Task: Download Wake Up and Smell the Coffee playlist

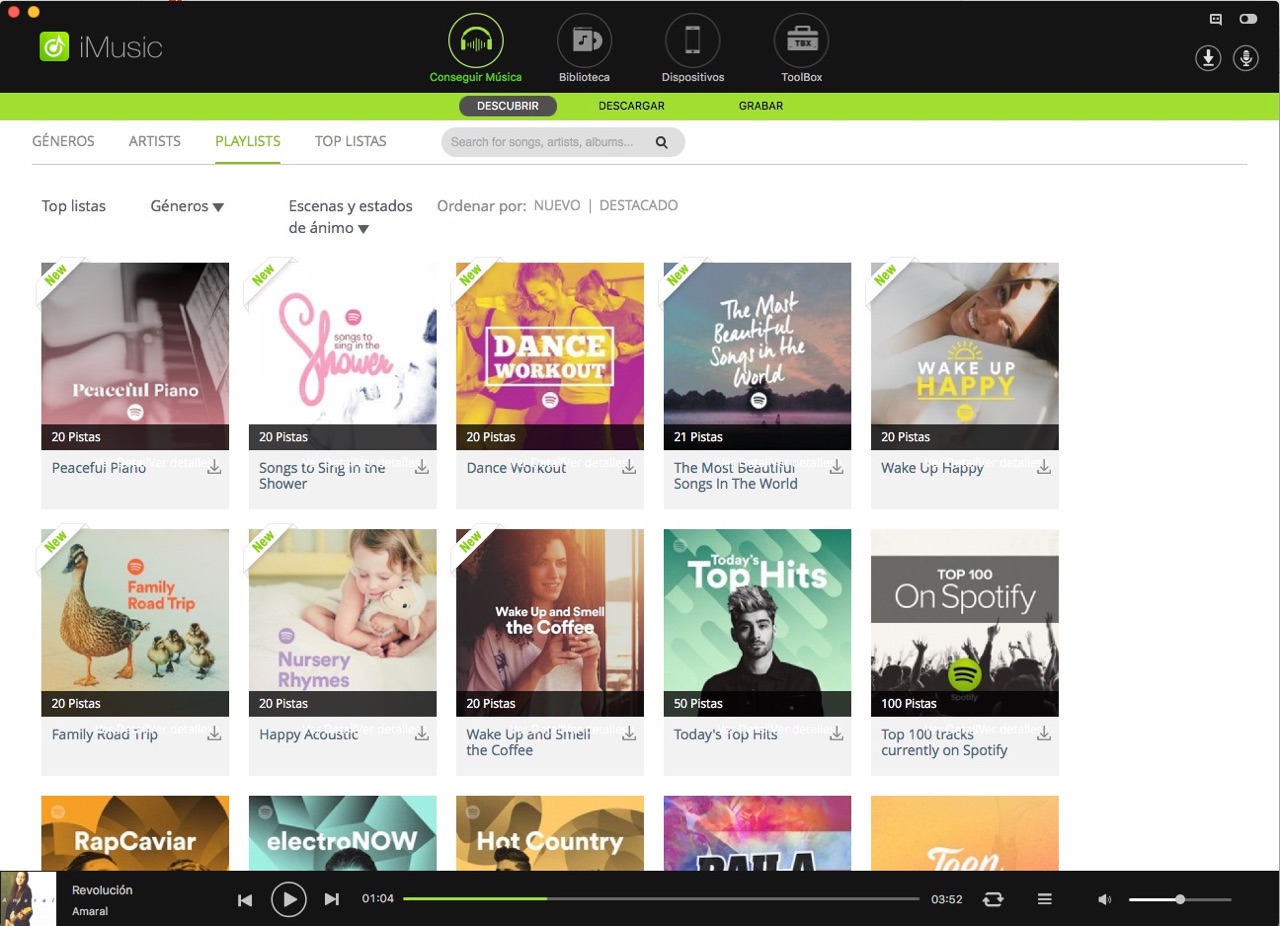Action: (x=629, y=734)
